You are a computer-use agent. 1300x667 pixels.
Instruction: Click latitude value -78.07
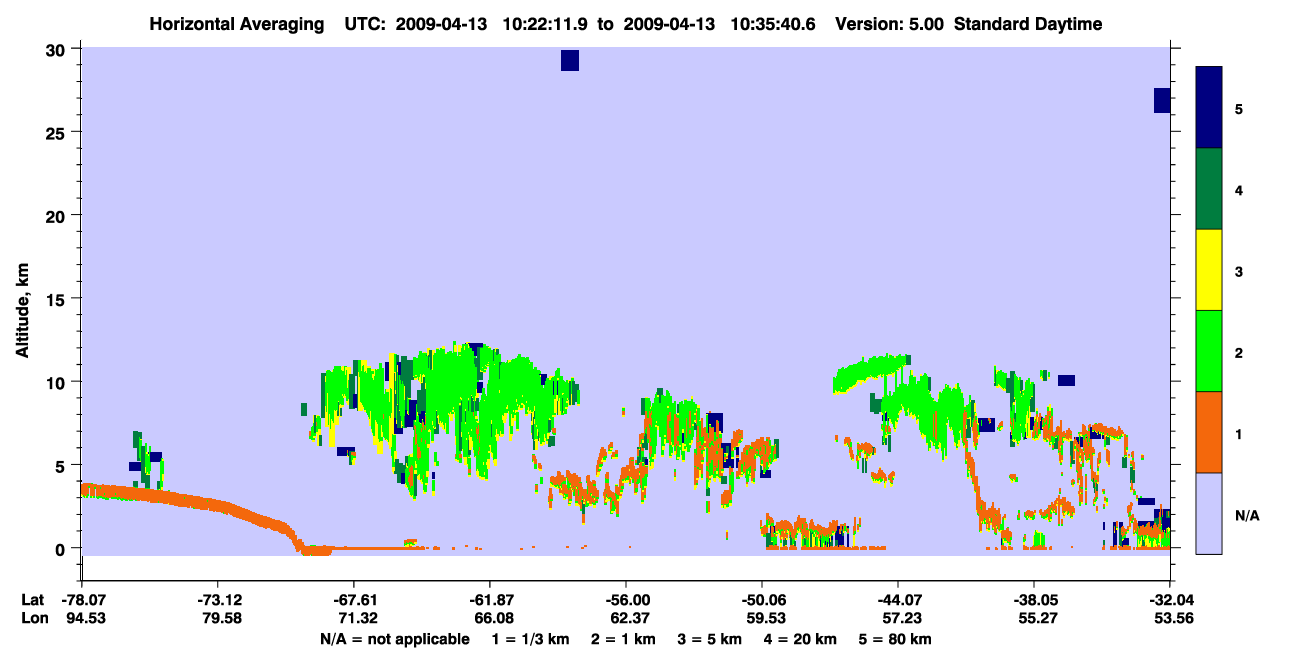[81, 600]
